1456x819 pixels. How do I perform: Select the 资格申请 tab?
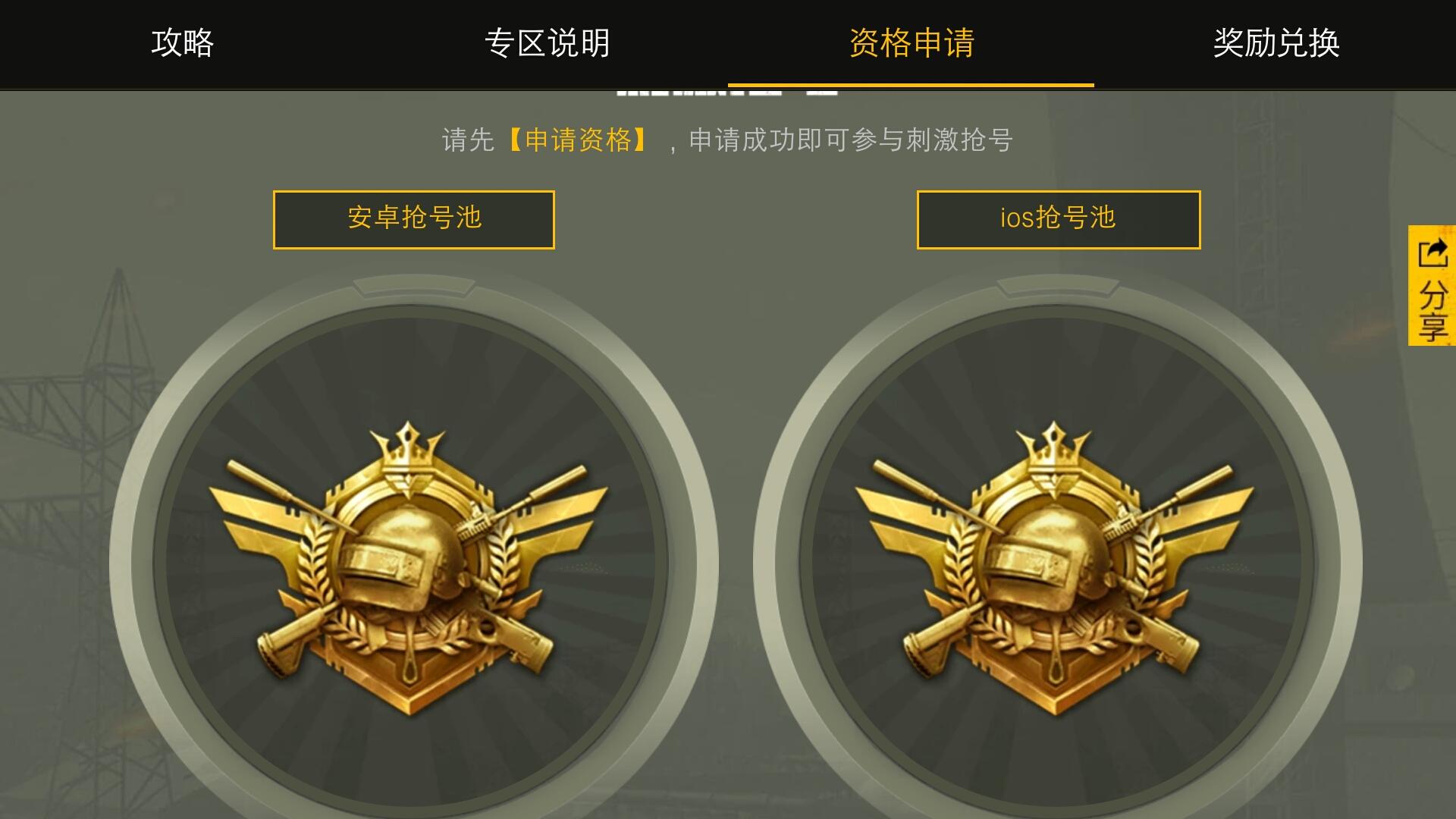pyautogui.click(x=911, y=42)
